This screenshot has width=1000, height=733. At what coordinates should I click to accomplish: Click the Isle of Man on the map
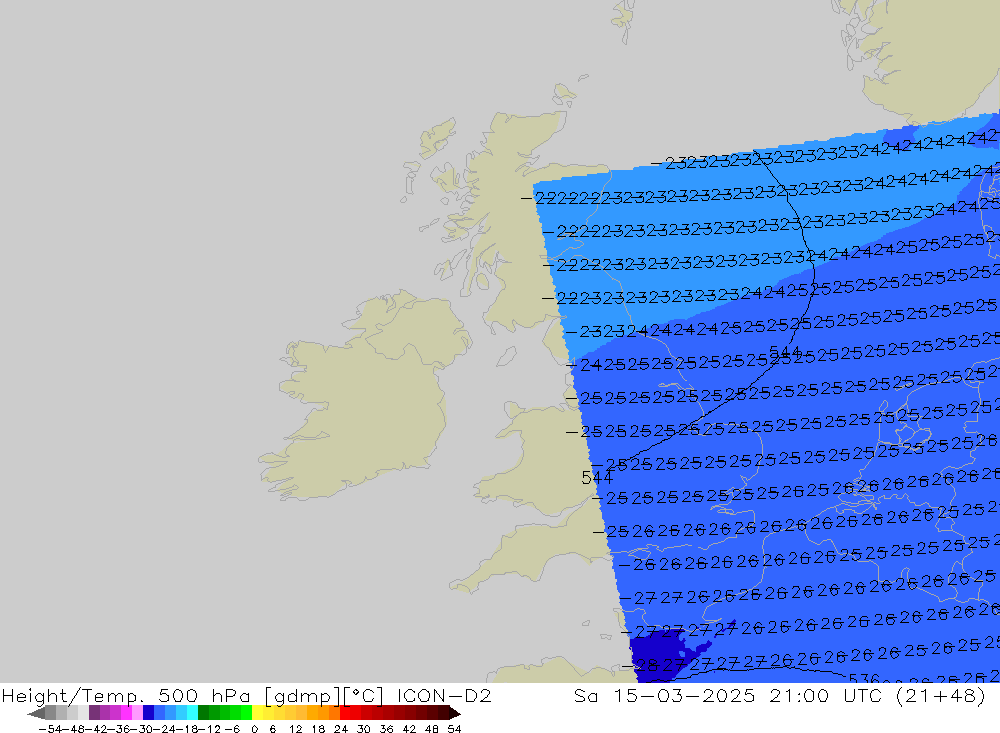[506, 356]
